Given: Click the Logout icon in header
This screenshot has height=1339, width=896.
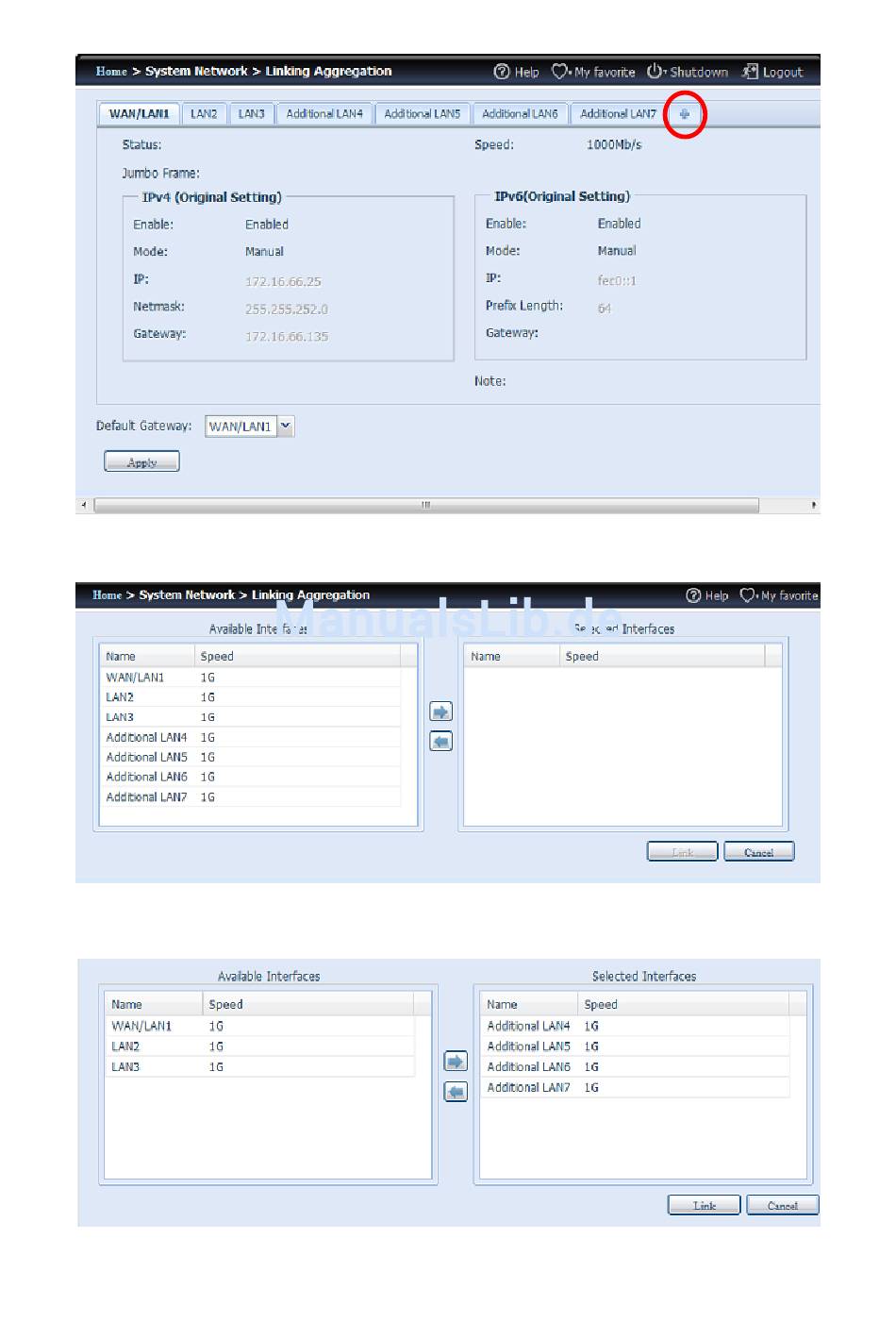Looking at the screenshot, I should click(750, 72).
